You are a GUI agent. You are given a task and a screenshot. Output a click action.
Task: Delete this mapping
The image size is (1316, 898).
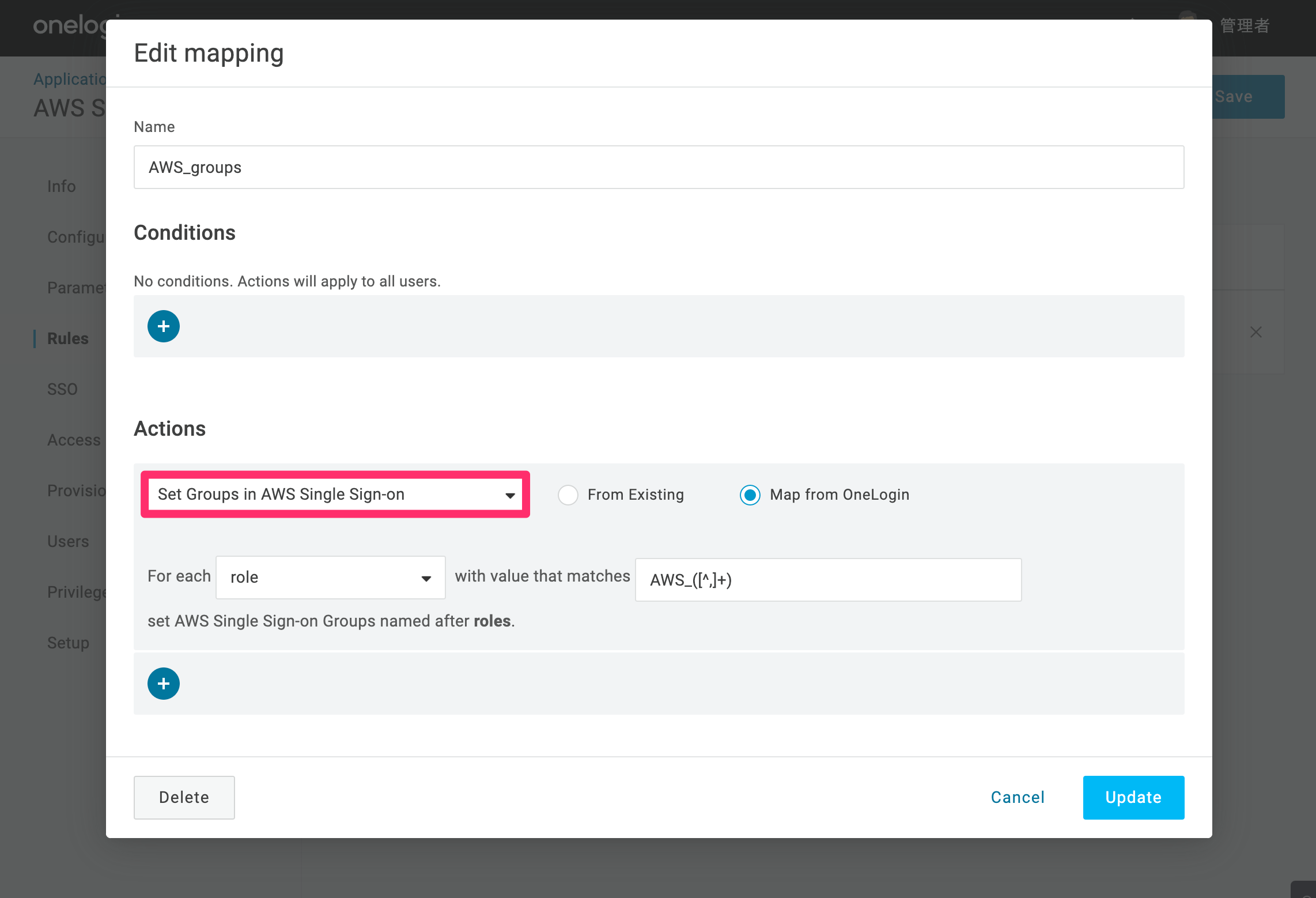click(184, 798)
